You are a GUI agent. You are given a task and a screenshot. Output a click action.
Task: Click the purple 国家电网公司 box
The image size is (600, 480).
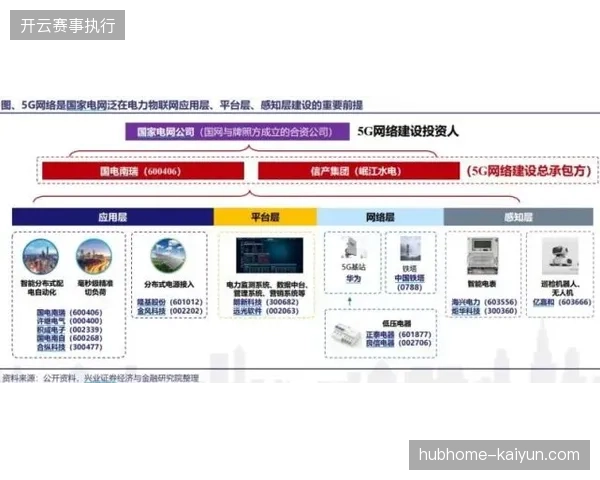coord(237,132)
